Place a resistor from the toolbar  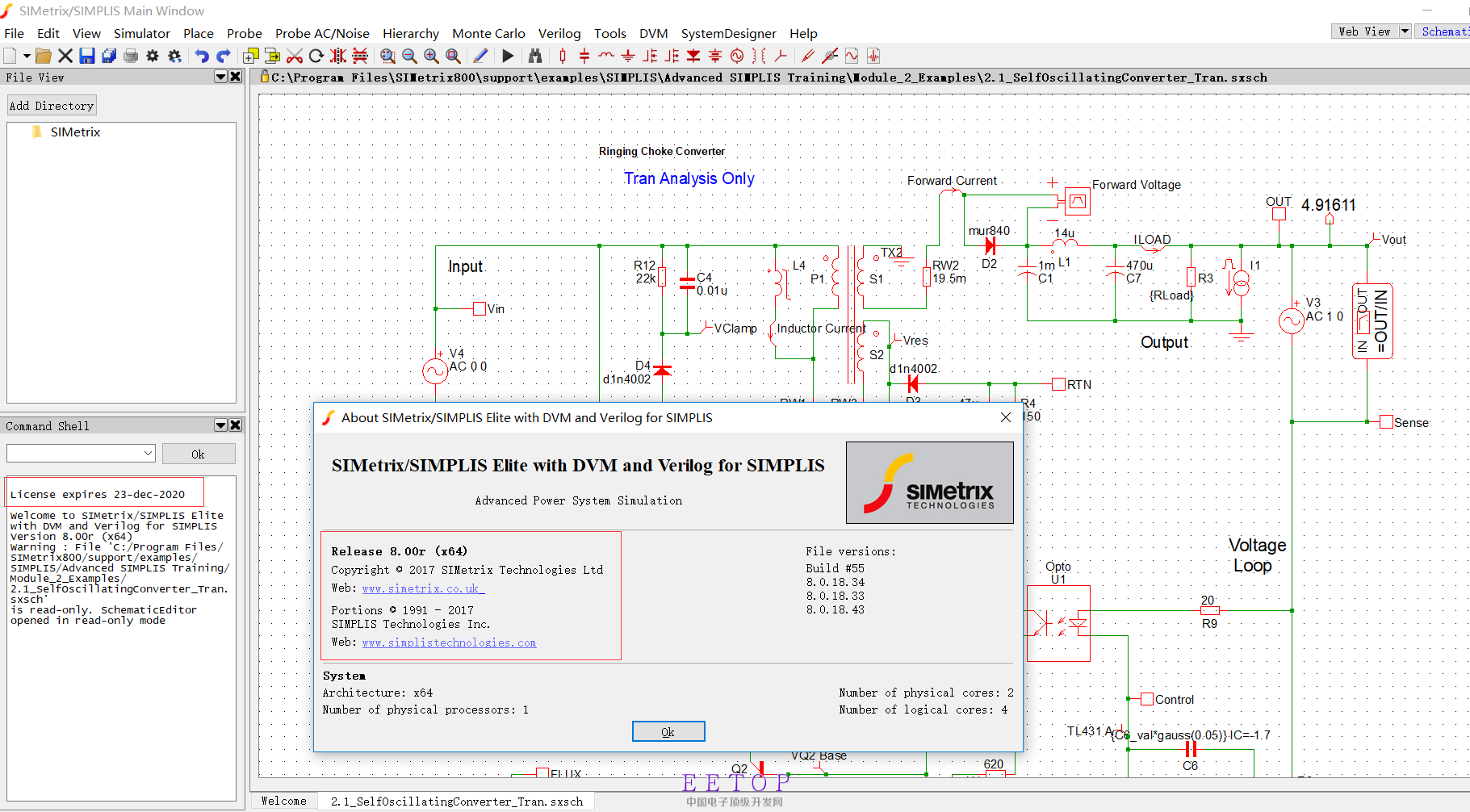click(x=563, y=56)
